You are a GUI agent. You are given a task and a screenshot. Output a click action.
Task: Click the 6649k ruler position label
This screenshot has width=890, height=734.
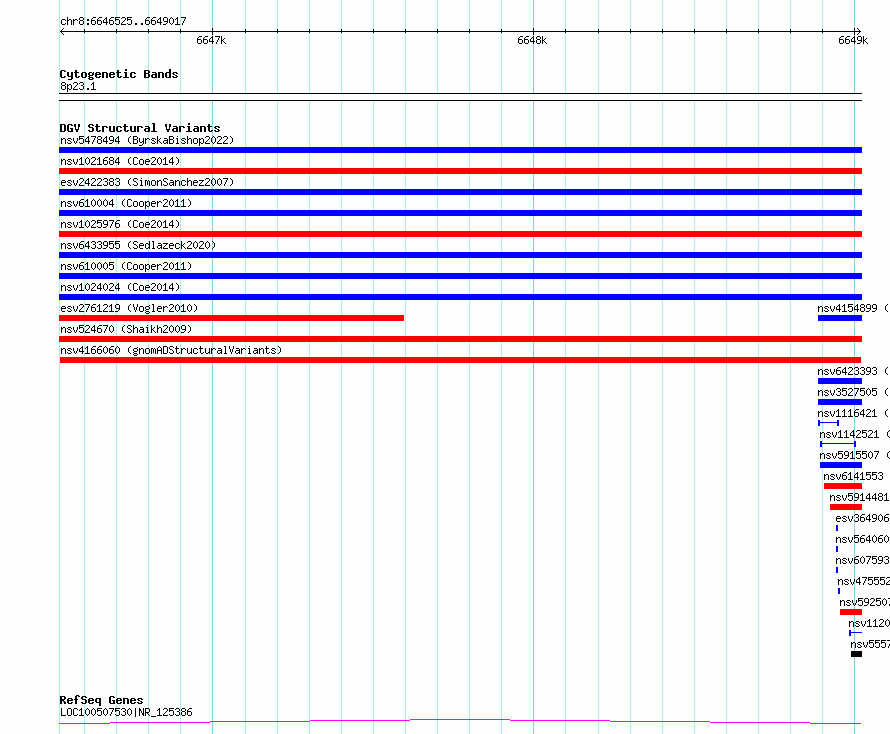point(853,40)
